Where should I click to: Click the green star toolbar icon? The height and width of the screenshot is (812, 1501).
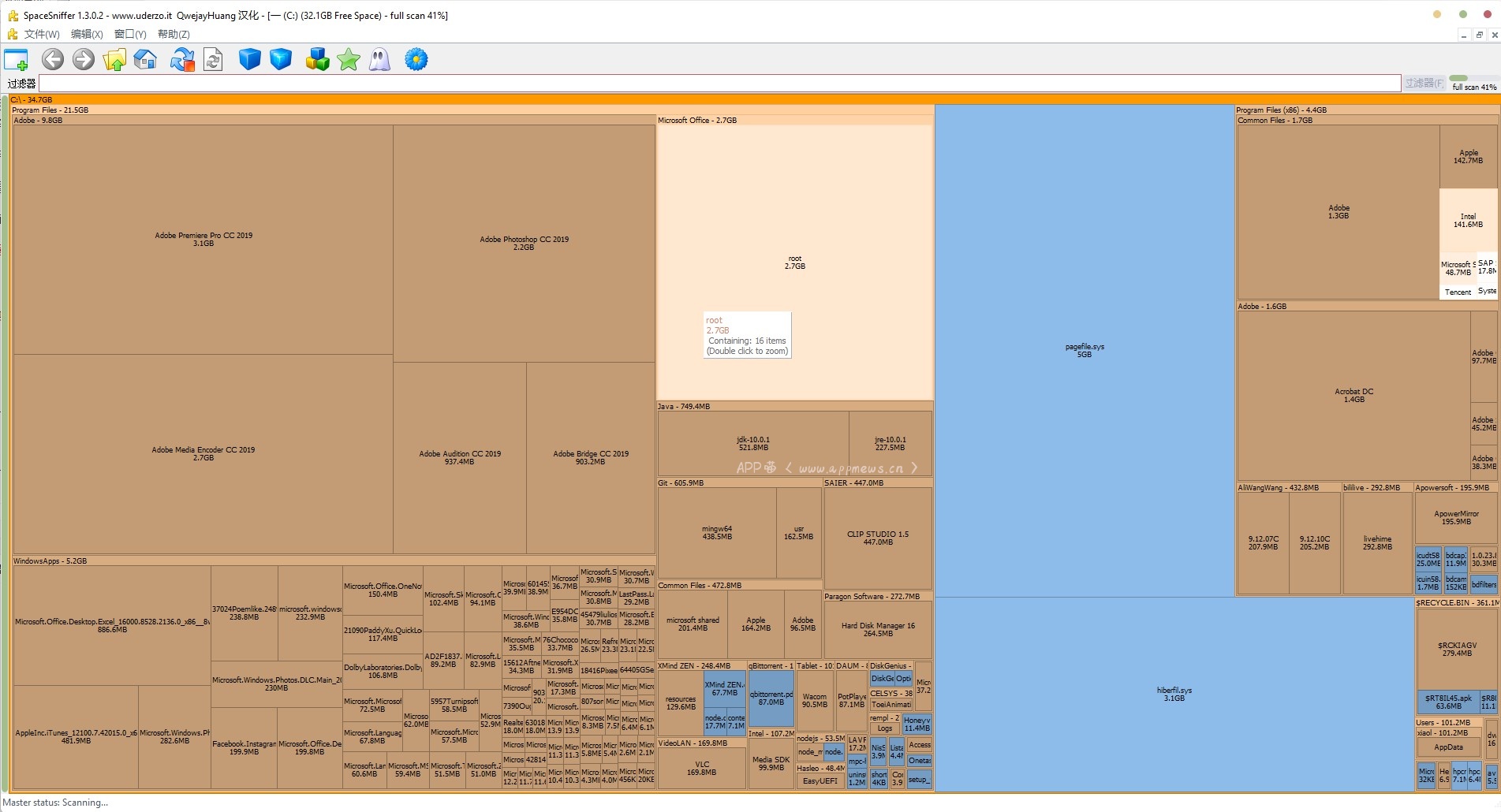[349, 59]
